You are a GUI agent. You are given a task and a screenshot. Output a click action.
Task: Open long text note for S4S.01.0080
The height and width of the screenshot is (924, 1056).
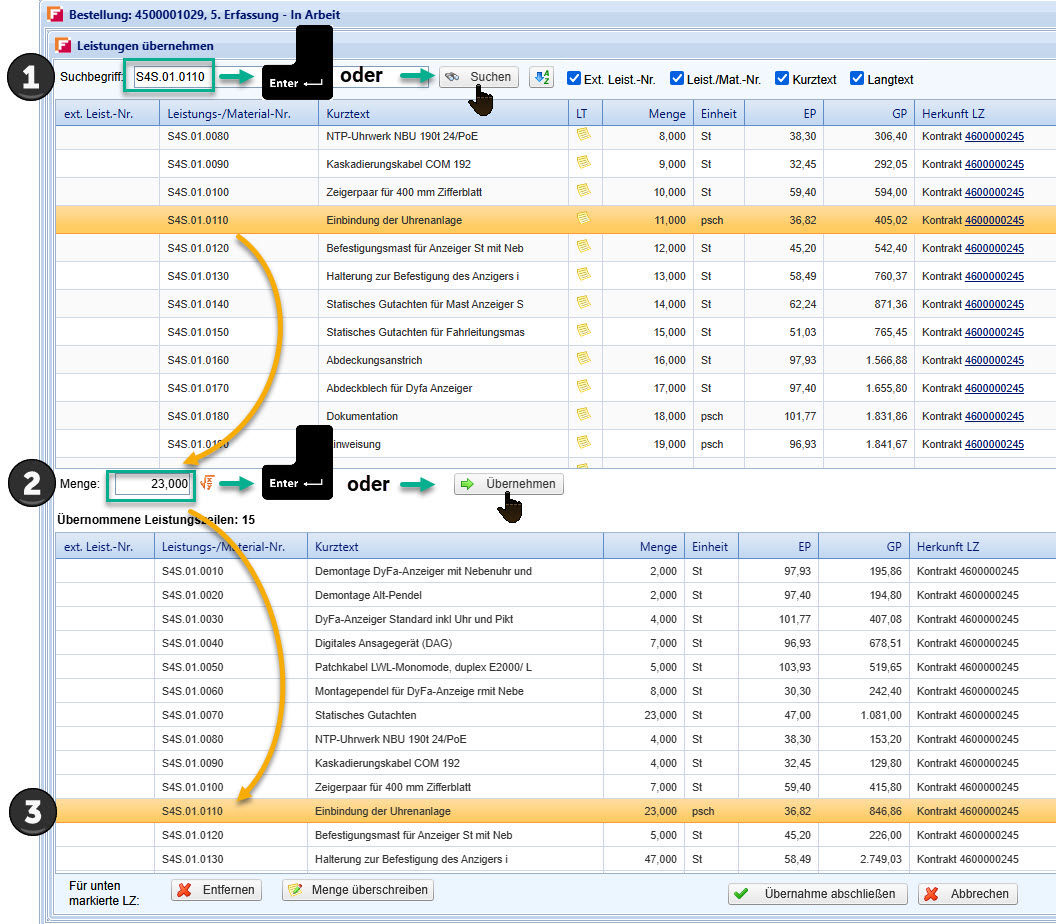[x=583, y=135]
